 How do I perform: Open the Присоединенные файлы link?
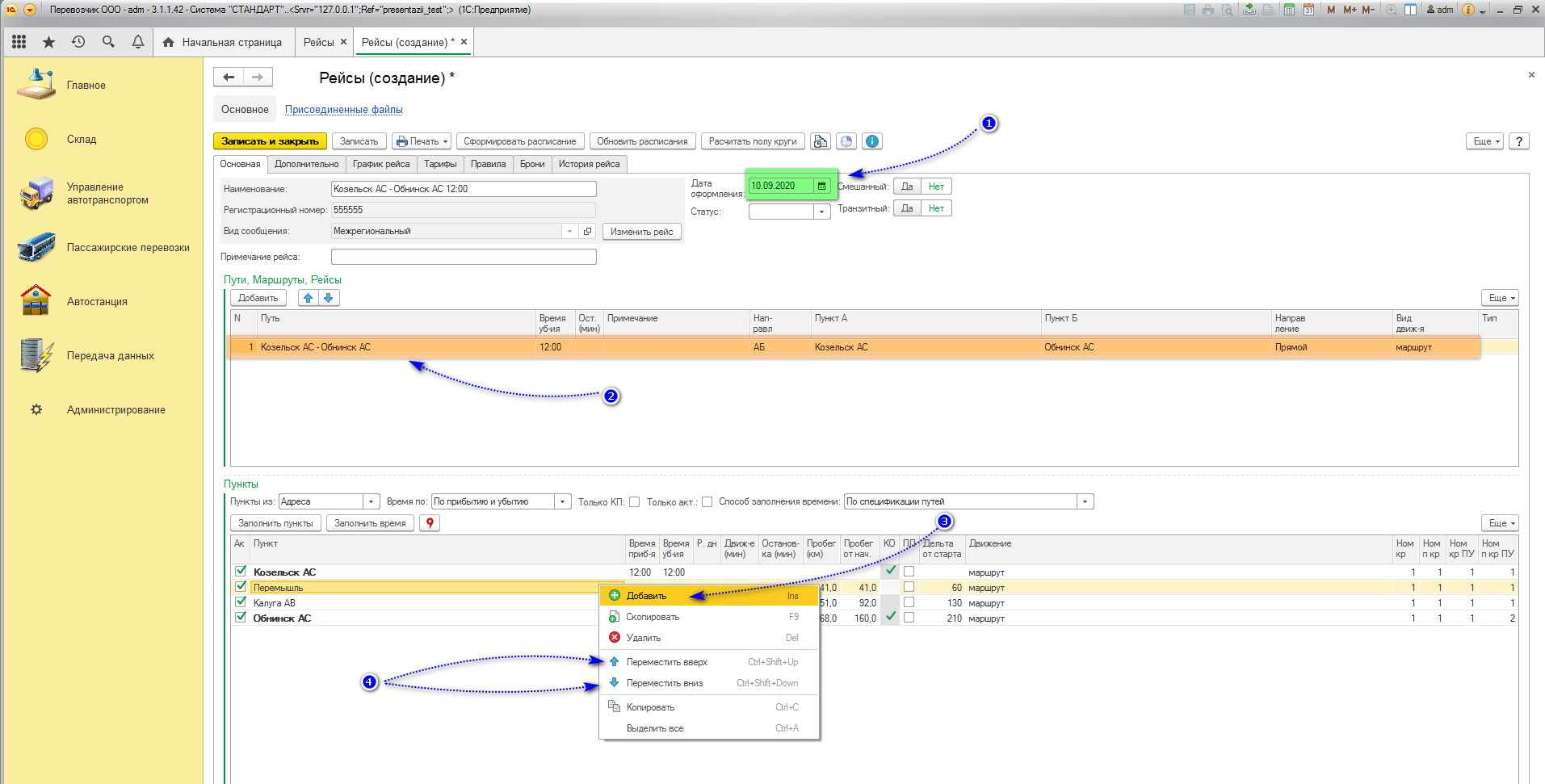tap(343, 110)
